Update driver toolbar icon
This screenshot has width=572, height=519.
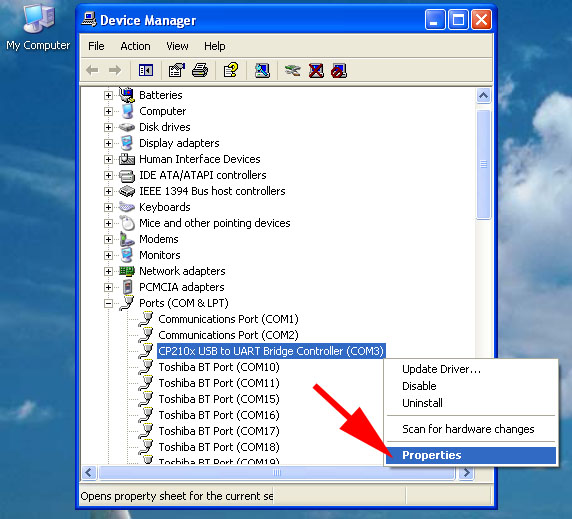click(x=293, y=70)
